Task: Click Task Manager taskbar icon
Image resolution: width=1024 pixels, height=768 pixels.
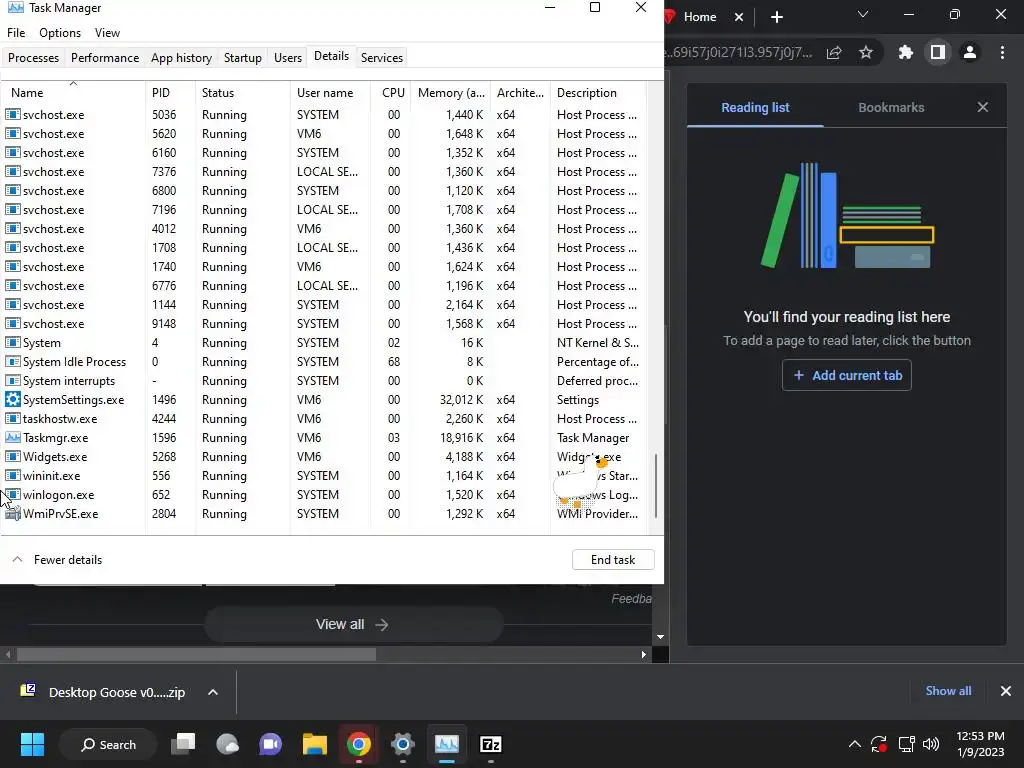Action: click(447, 744)
